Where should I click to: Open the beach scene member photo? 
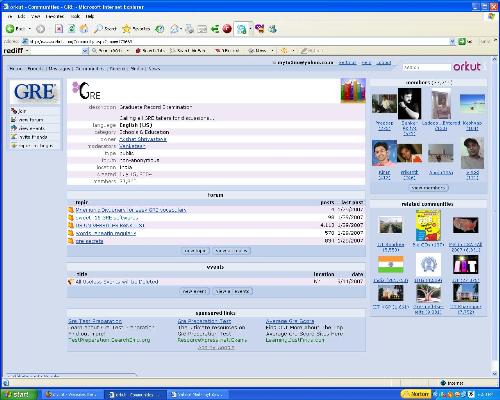pyautogui.click(x=472, y=104)
